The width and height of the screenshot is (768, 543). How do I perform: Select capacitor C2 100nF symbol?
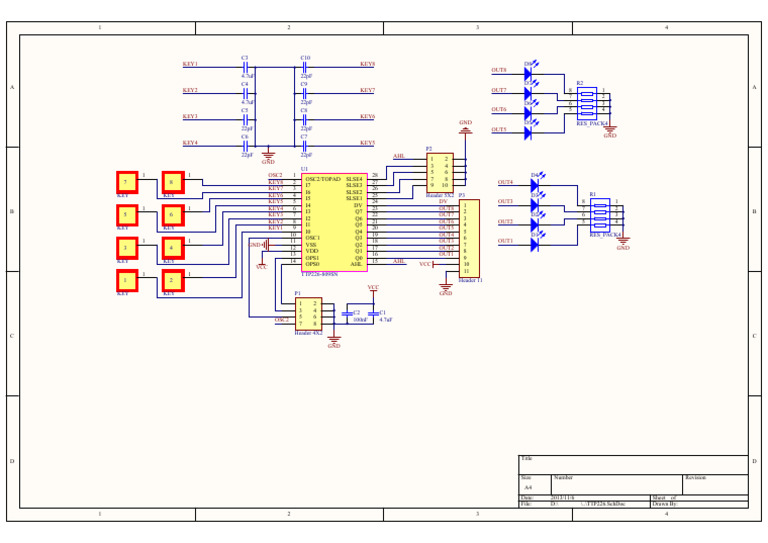347,313
